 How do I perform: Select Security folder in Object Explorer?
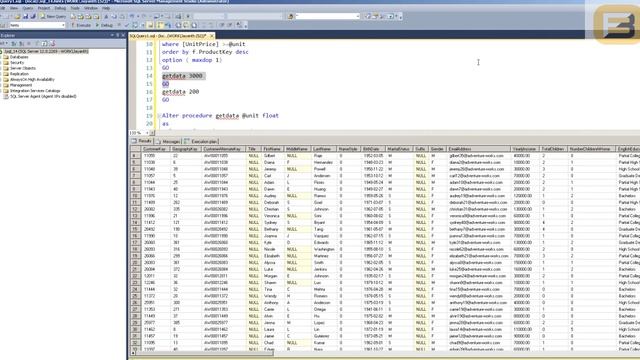click(17, 63)
